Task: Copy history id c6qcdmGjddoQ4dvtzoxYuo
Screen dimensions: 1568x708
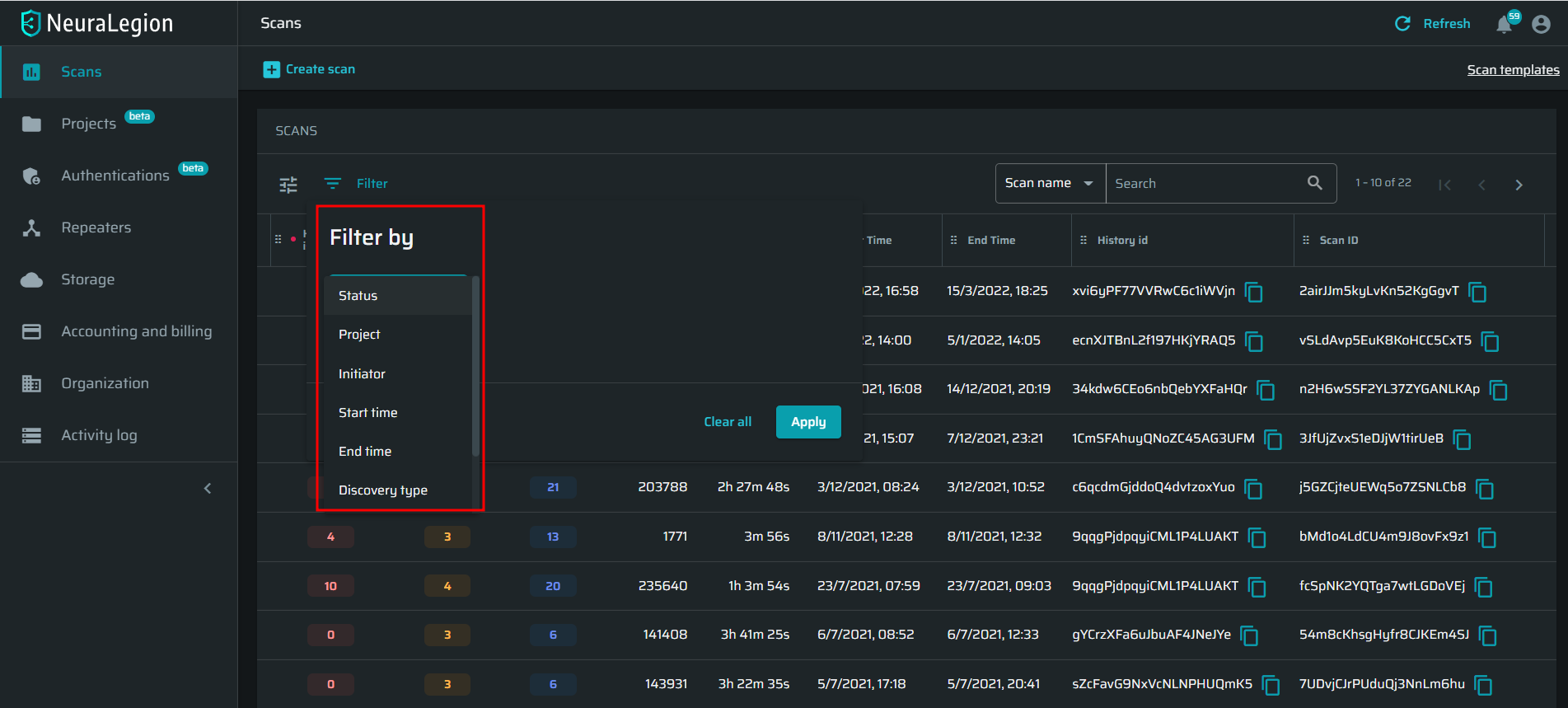Action: pyautogui.click(x=1254, y=489)
